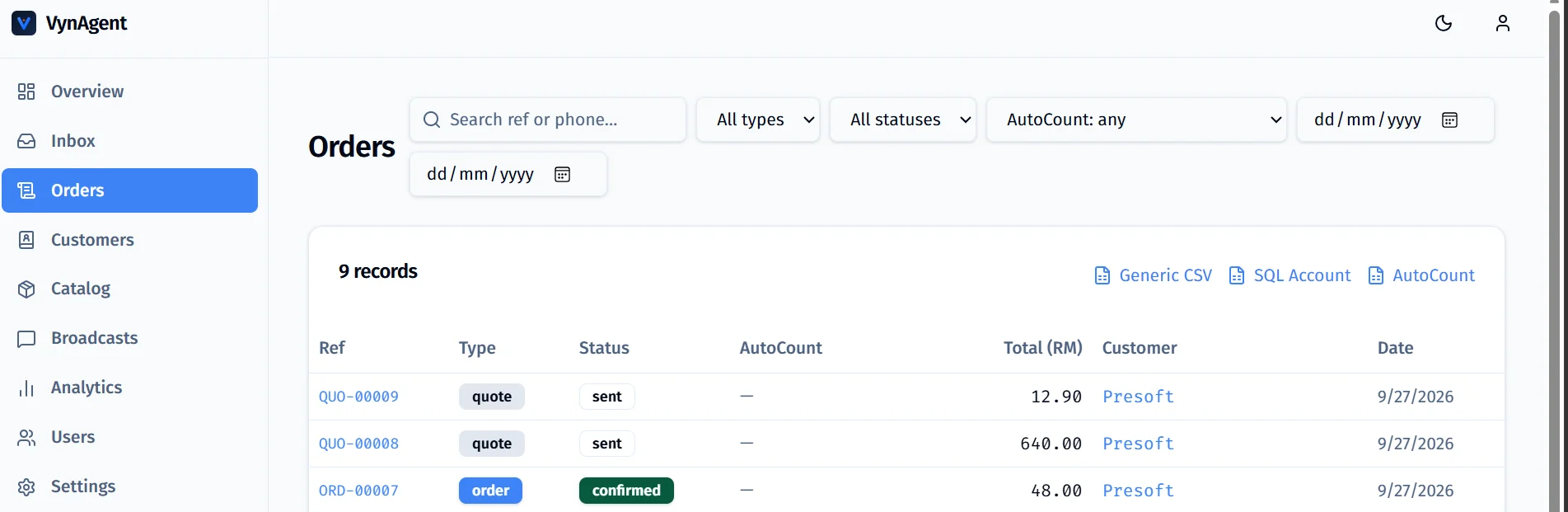Click the start date field next to AutoCount

pos(1396,120)
